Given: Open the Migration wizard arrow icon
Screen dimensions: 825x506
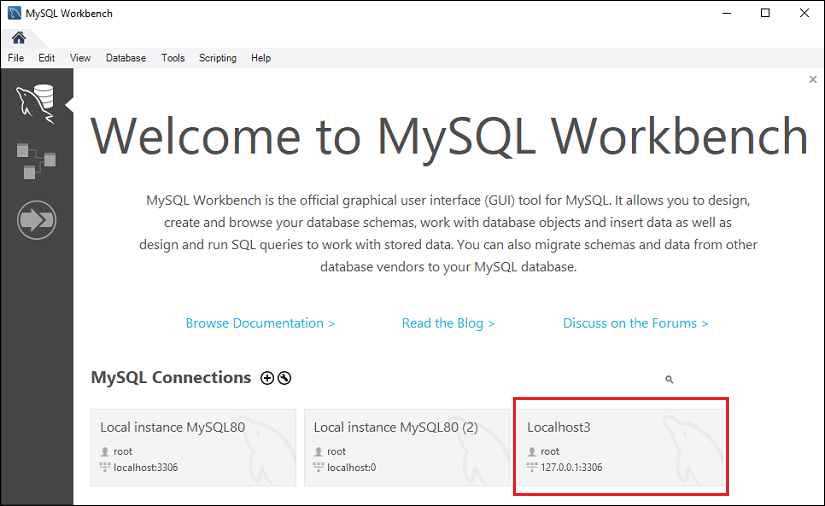Looking at the screenshot, I should click(36, 220).
